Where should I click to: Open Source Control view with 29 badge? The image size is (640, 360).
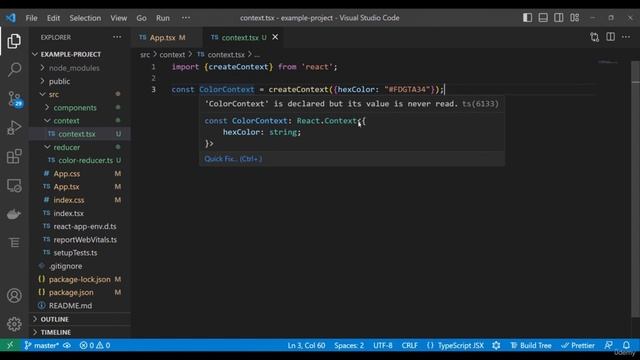[15, 99]
